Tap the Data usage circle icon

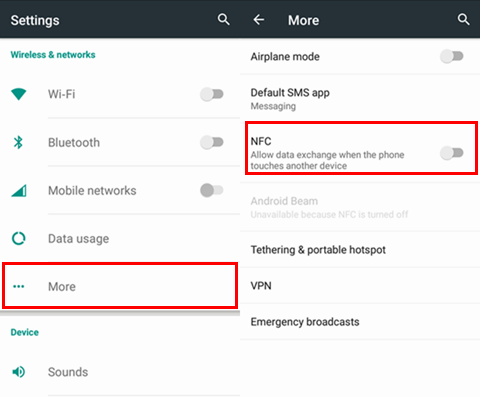[19, 239]
